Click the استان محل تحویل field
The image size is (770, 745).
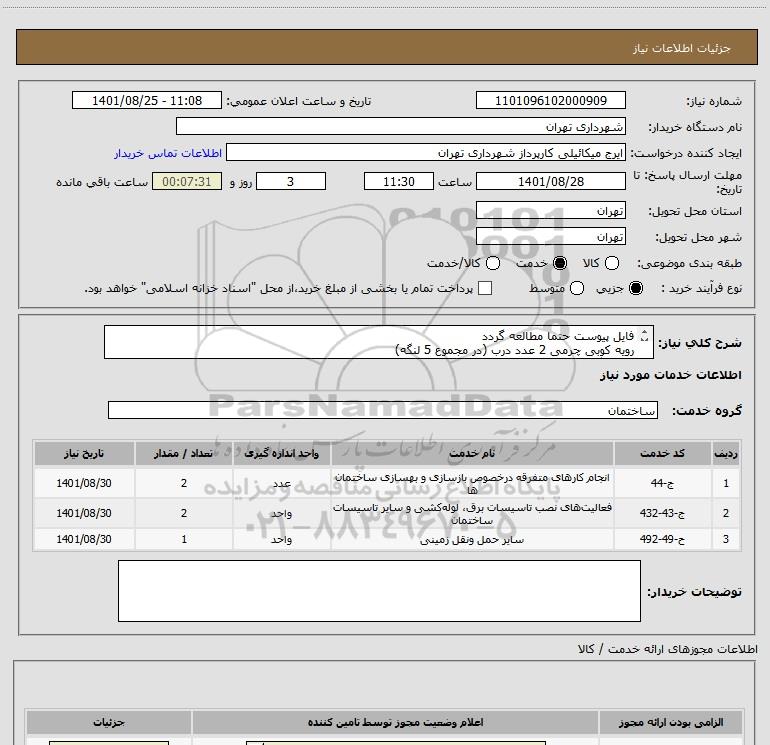click(550, 211)
